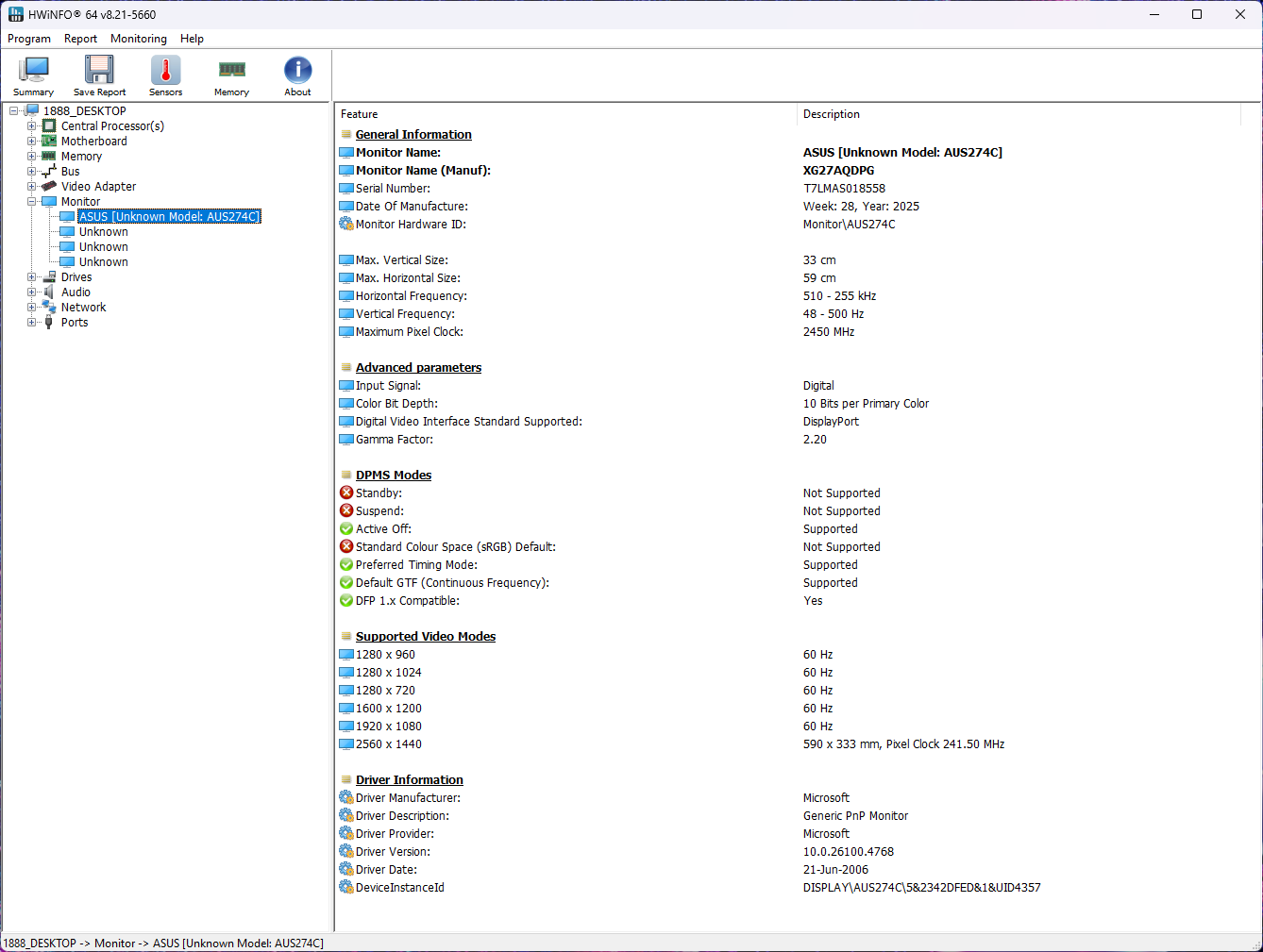Click the driver version value 10.0.26100.4768
Viewport: 1263px width, 952px height.
coord(849,851)
